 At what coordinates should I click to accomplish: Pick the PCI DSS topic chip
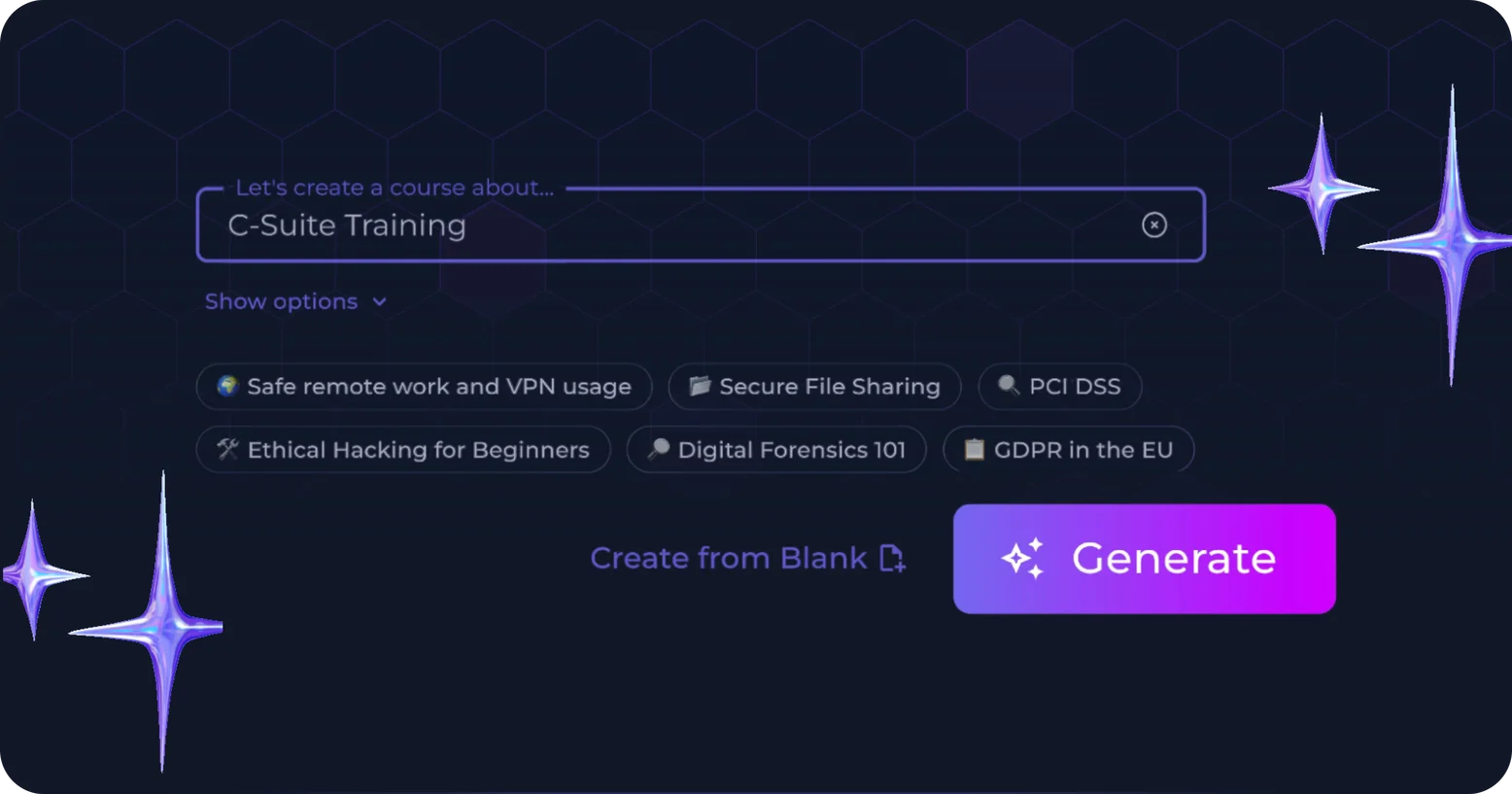pos(1059,387)
